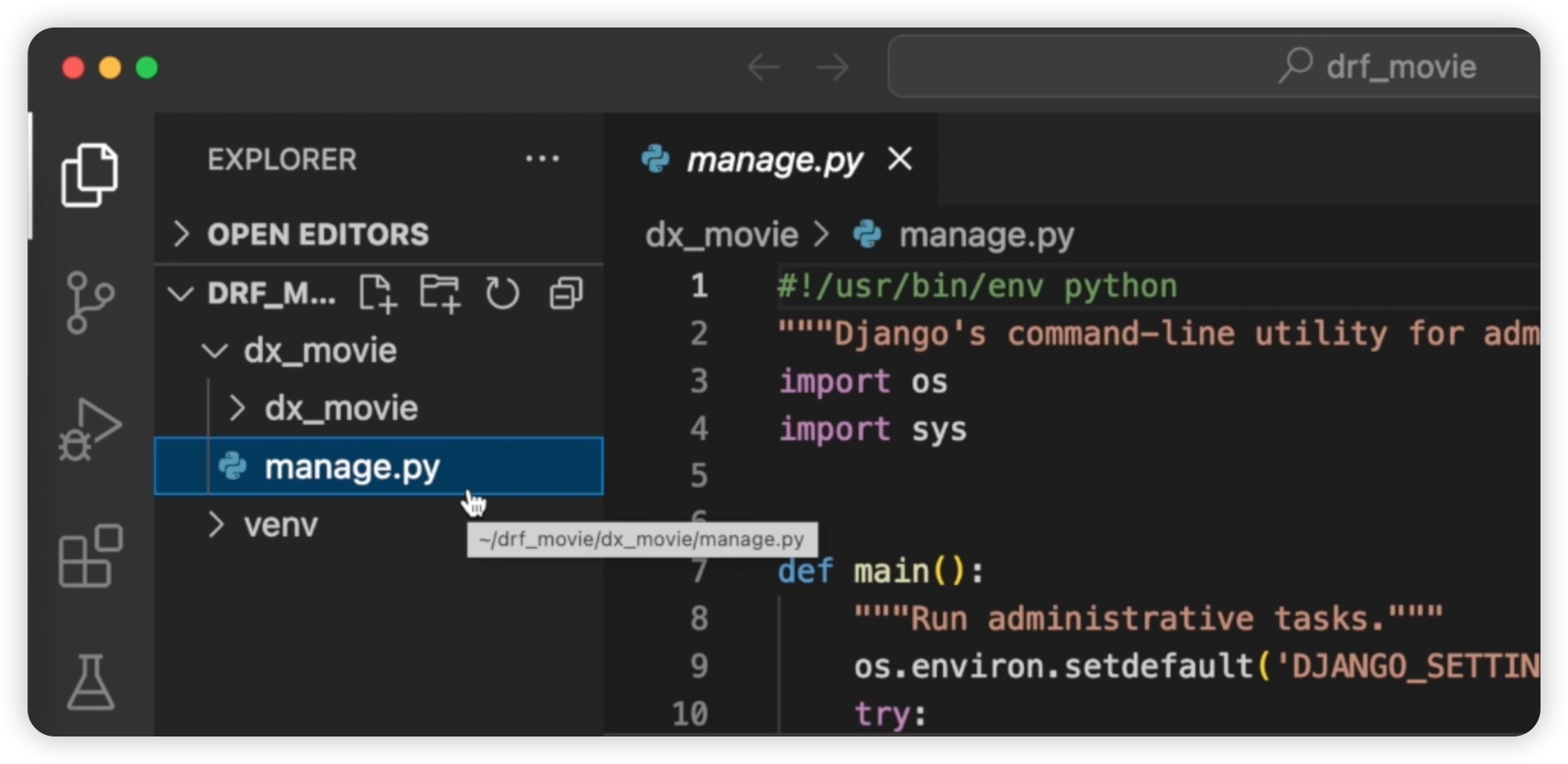Expand the OPEN EDITORS section
This screenshot has height=764, width=1568.
coord(379,234)
